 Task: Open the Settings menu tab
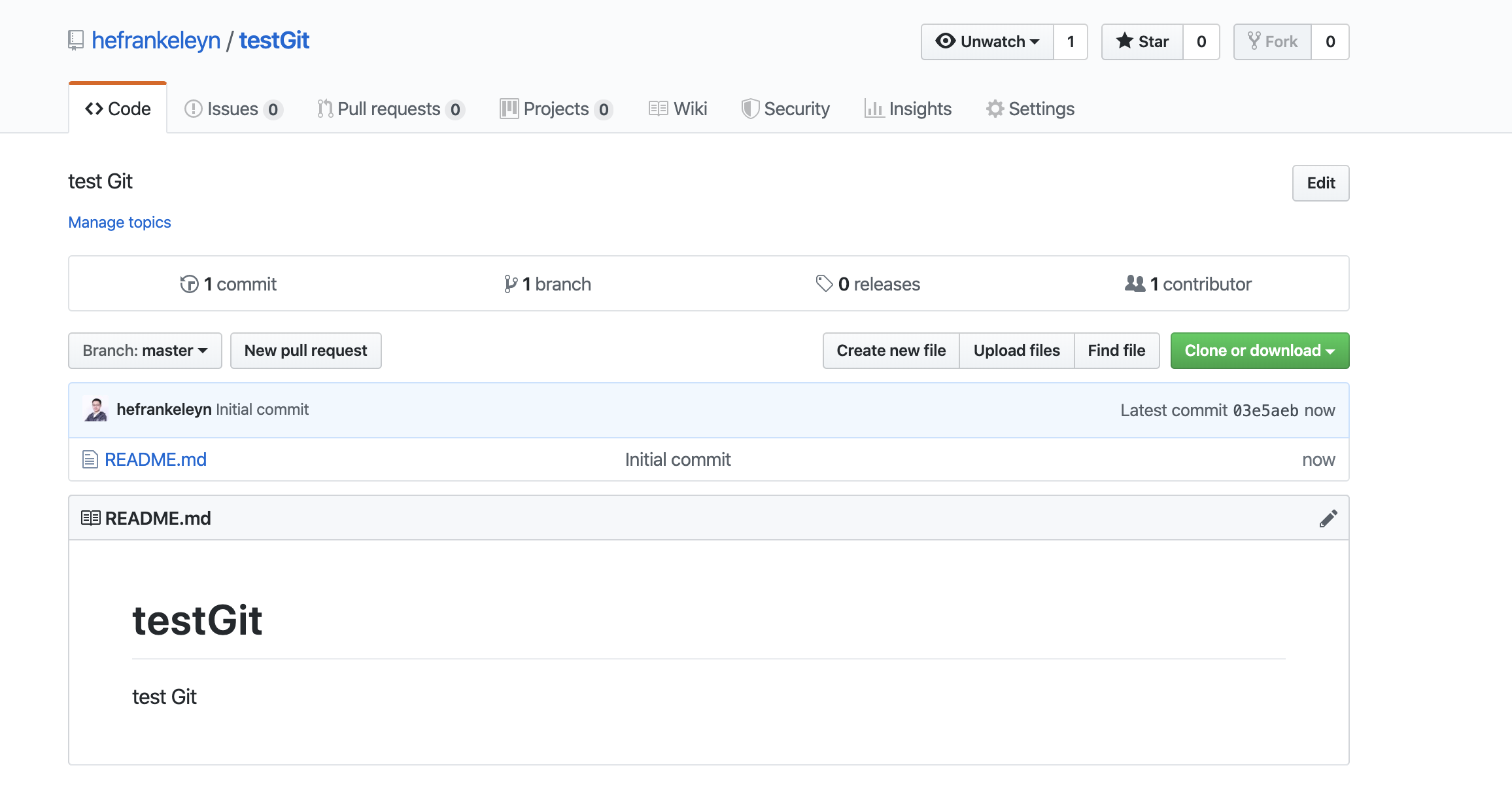pos(1029,108)
